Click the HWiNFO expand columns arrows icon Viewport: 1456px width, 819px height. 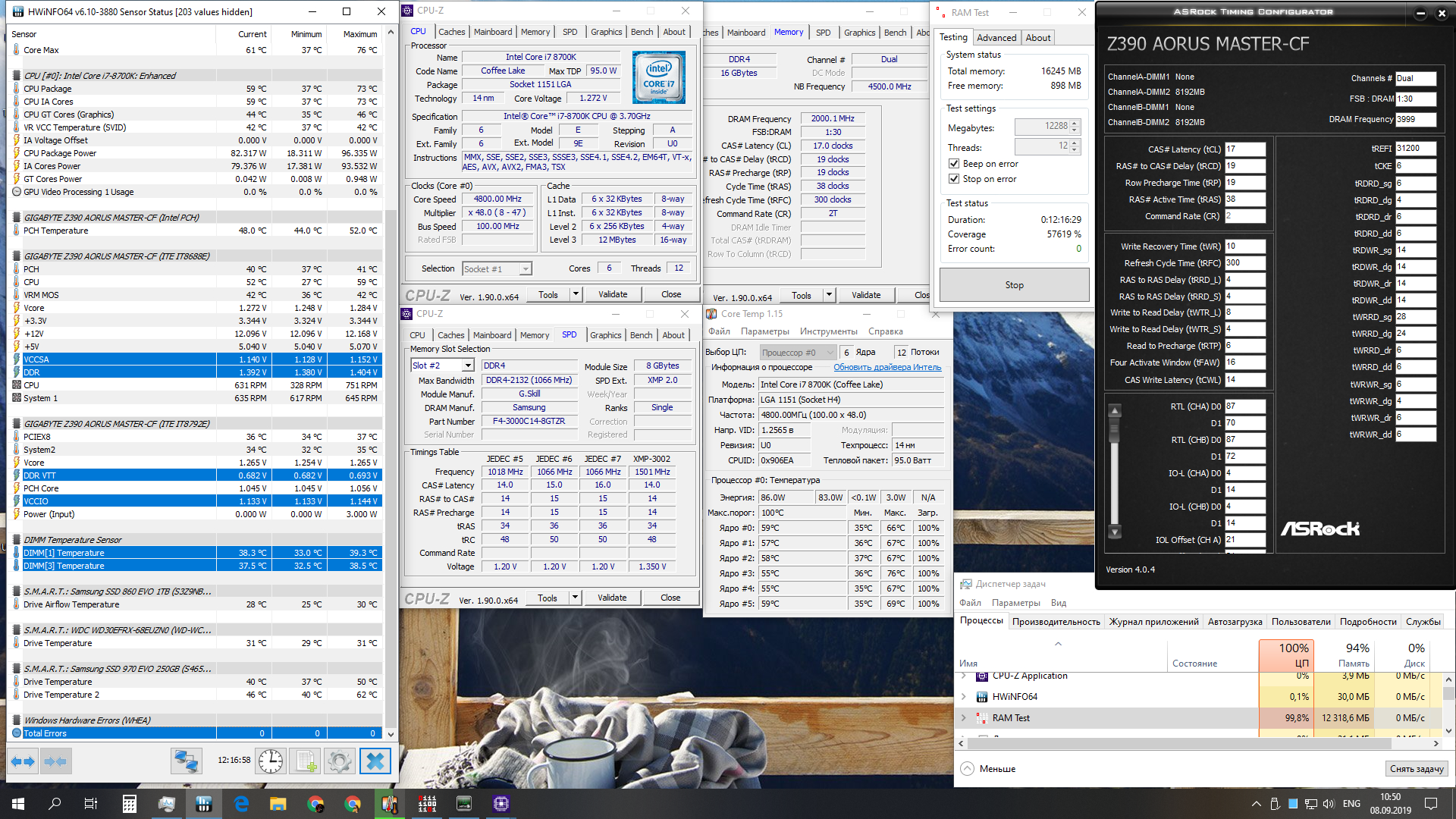click(x=23, y=761)
